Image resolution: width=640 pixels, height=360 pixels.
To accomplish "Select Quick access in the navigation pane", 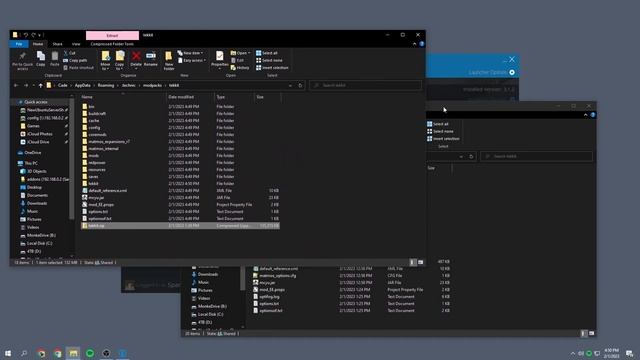I will [36, 102].
